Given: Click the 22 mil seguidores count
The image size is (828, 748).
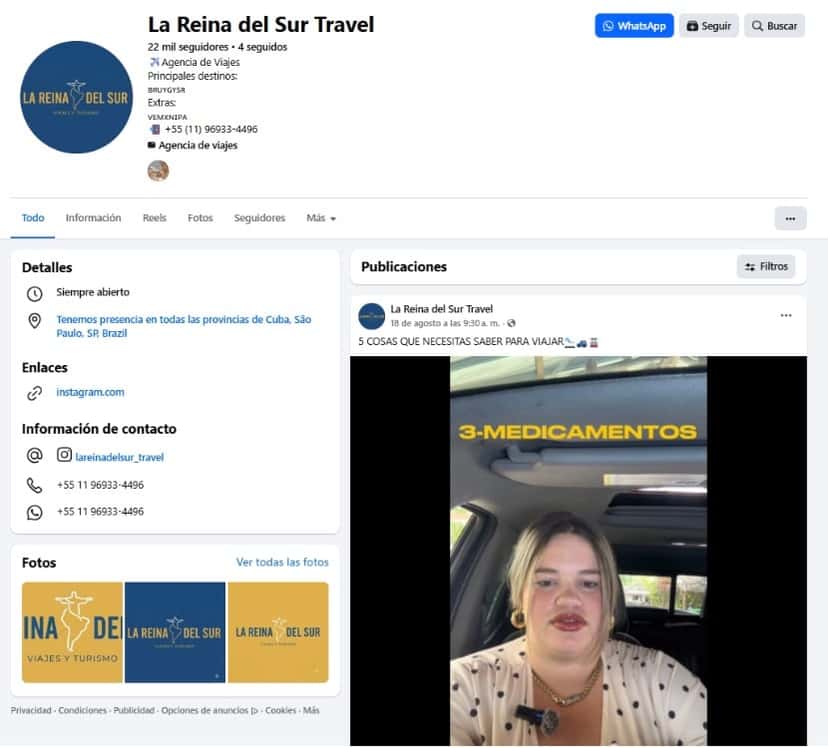Looking at the screenshot, I should tap(188, 47).
